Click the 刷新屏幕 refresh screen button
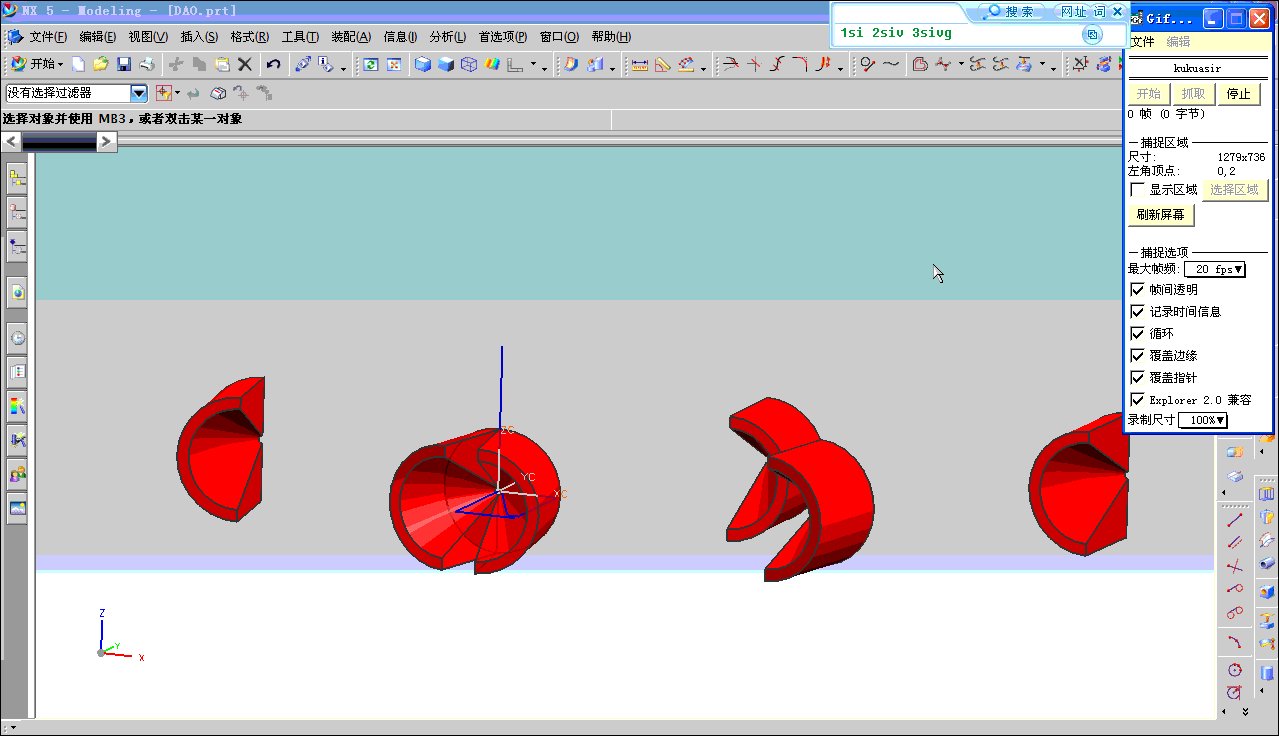 [1161, 215]
